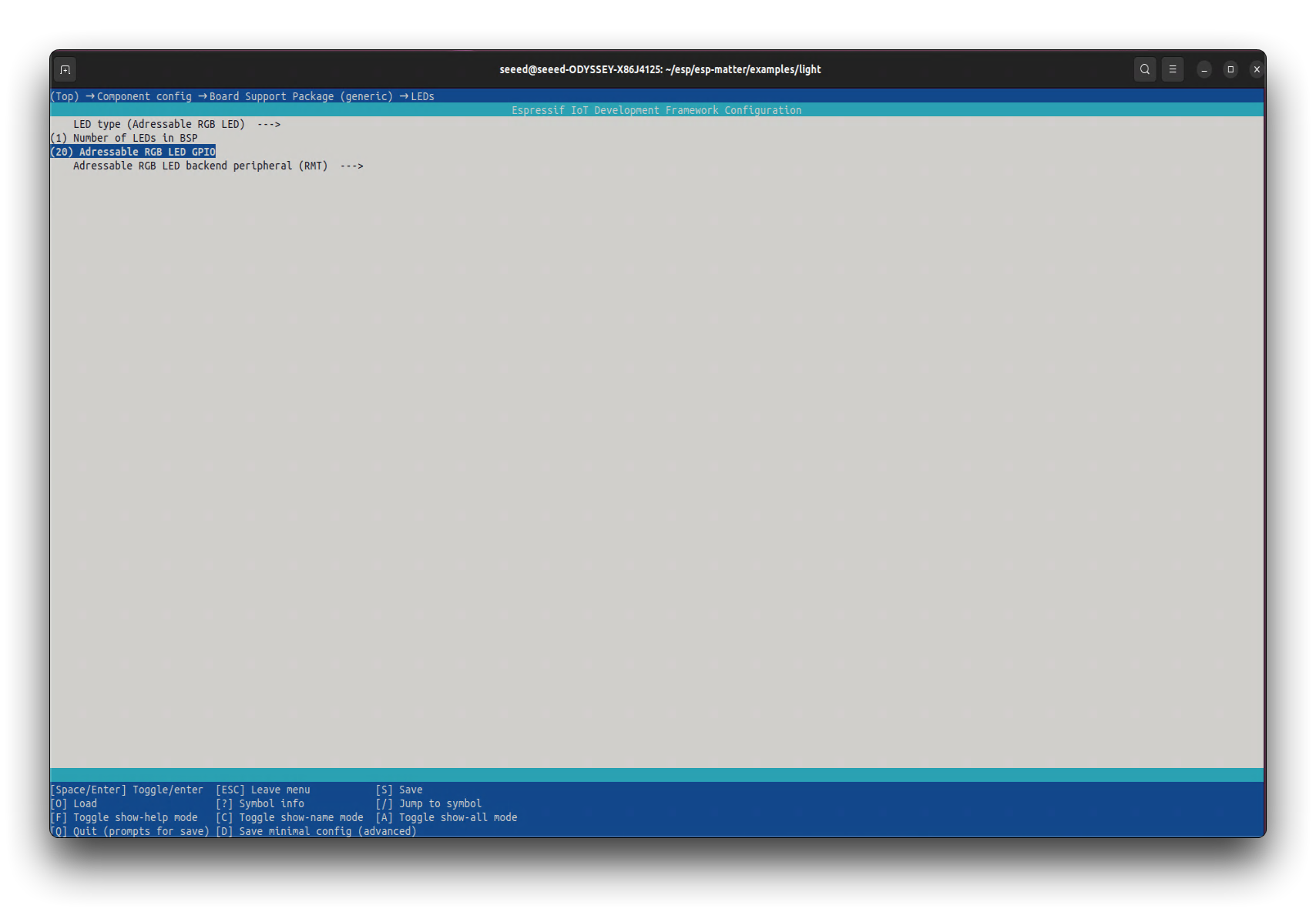Click the [?] Symbol info hint
This screenshot has width=1316, height=912.
260,803
